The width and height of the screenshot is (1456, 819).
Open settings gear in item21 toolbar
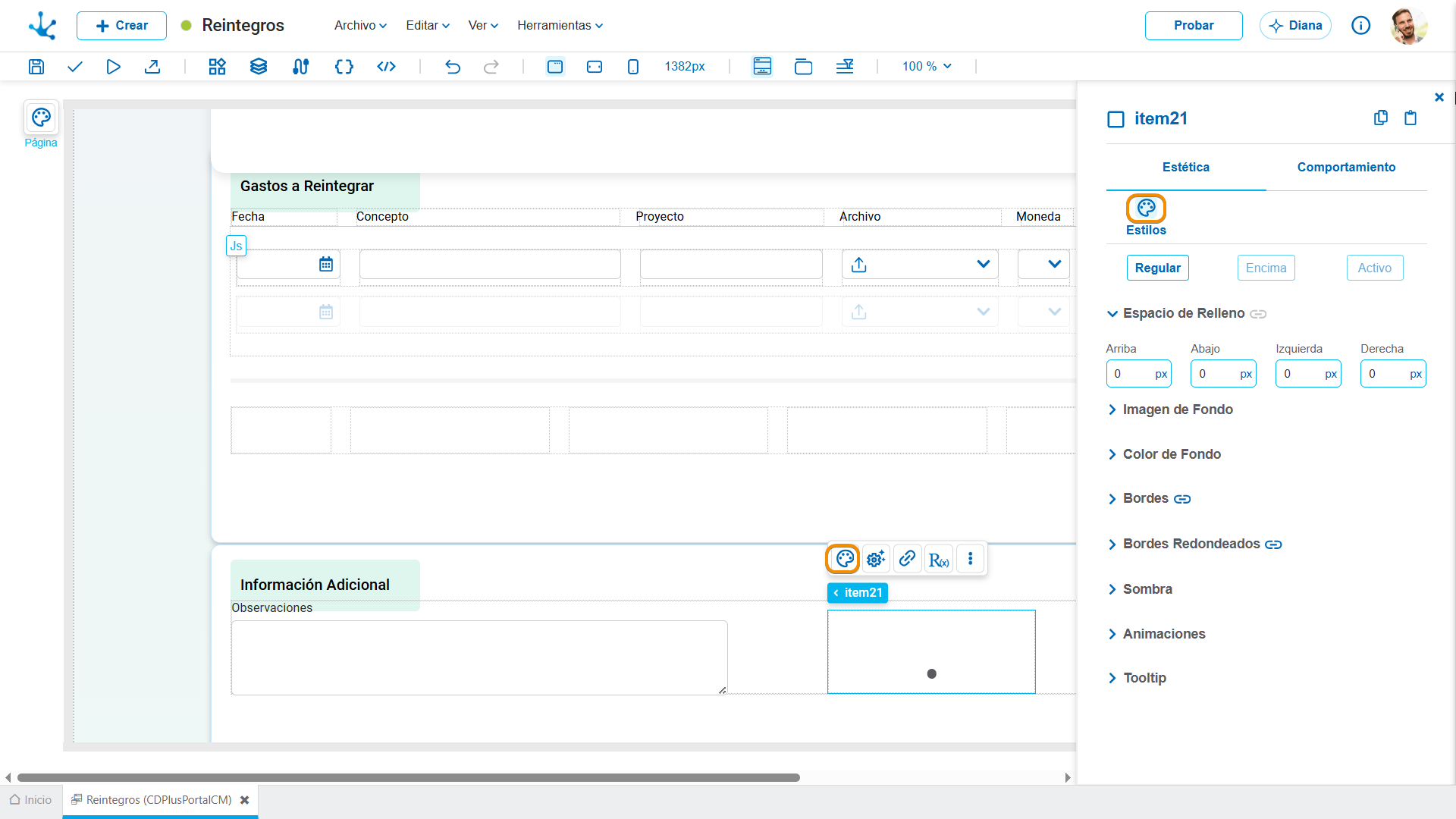point(876,560)
